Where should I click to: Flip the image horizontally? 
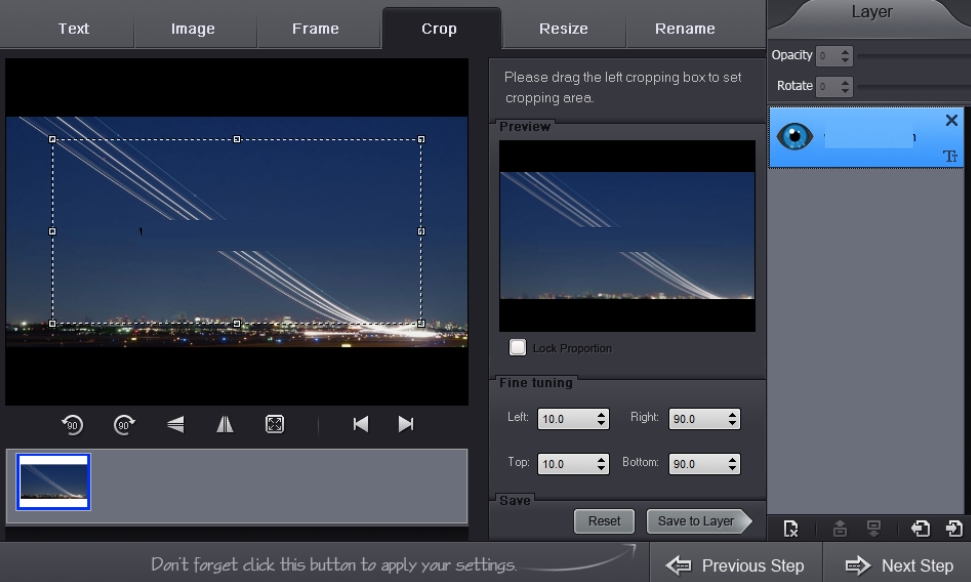pos(225,425)
